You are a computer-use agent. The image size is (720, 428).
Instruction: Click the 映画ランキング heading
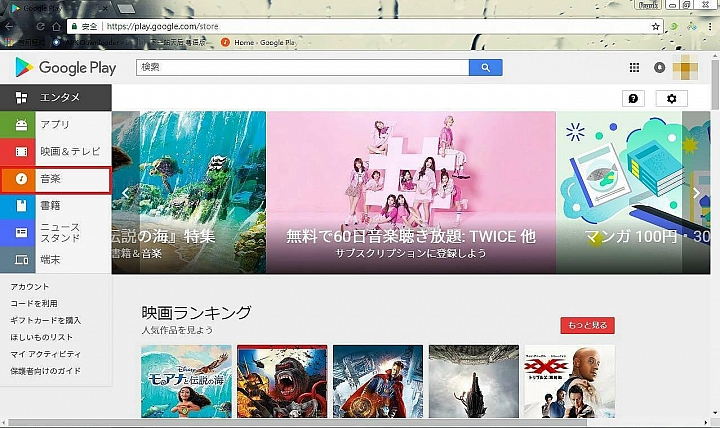pos(197,313)
